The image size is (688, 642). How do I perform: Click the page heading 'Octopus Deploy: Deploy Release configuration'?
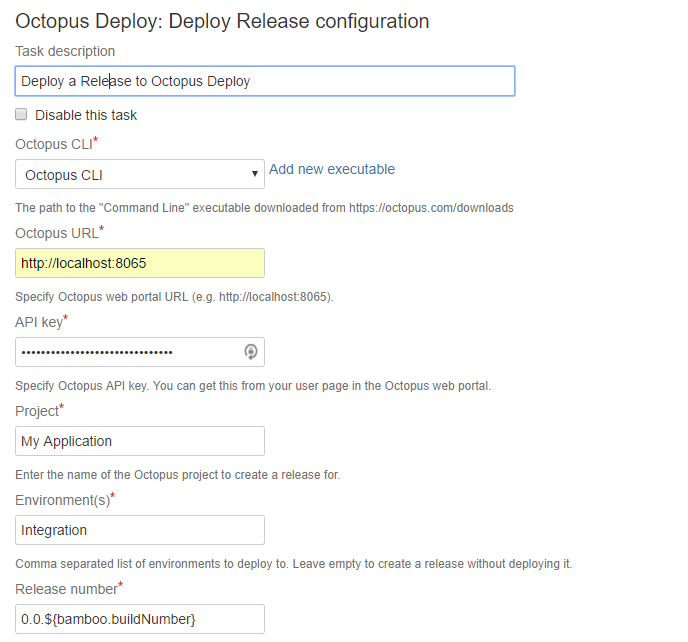click(x=222, y=21)
